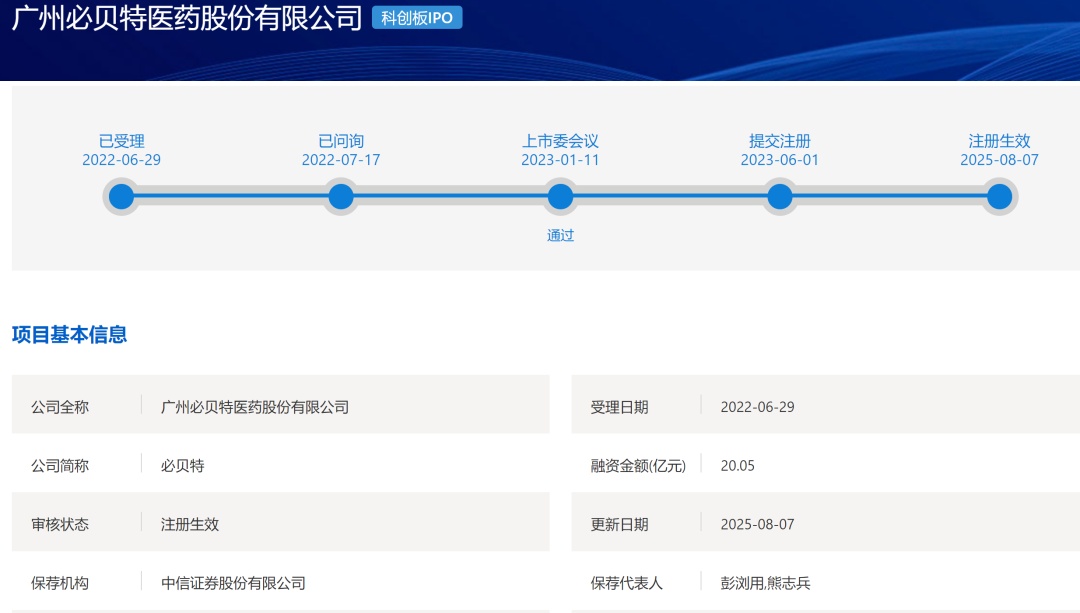Click the 广州必贝特医药股份有限公司 page title
Viewport: 1080px width, 613px height.
[x=186, y=18]
